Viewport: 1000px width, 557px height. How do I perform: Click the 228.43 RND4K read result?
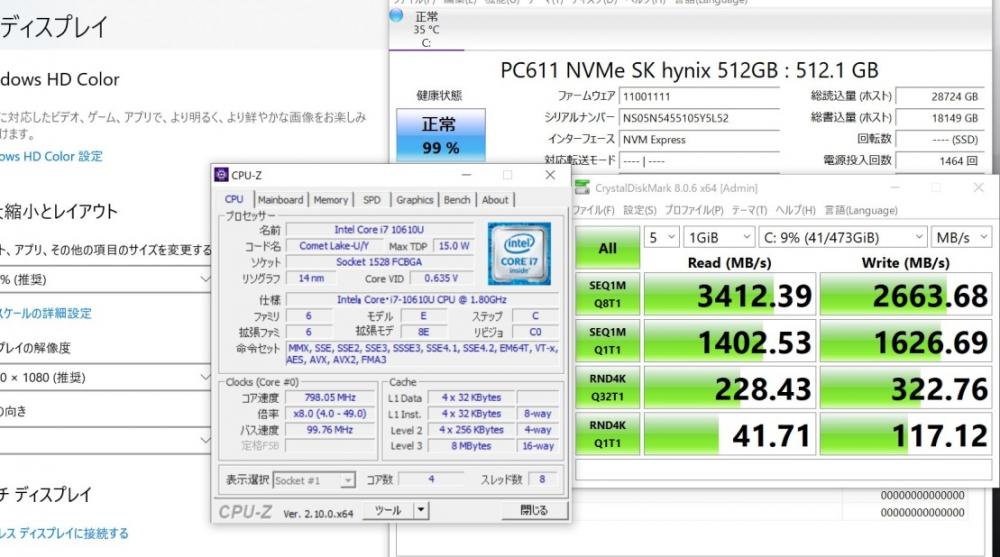pos(730,388)
